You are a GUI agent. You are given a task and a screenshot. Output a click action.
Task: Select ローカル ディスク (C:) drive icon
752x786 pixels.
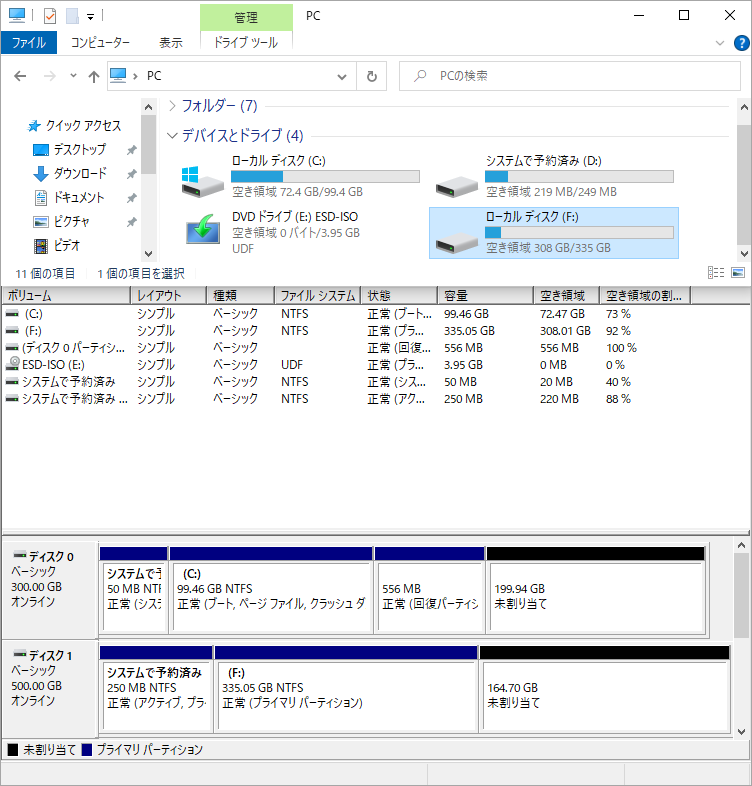[x=202, y=181]
